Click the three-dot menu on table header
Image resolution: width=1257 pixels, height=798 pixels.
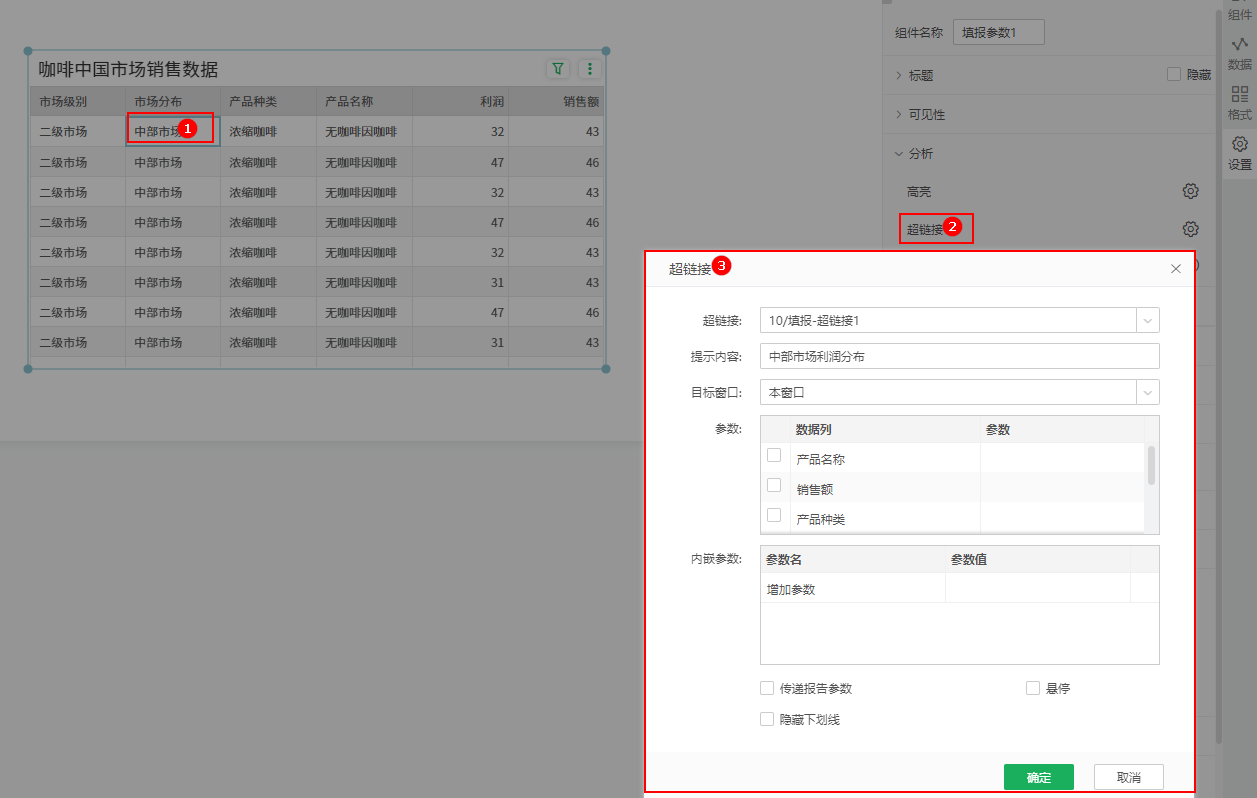pos(589,68)
